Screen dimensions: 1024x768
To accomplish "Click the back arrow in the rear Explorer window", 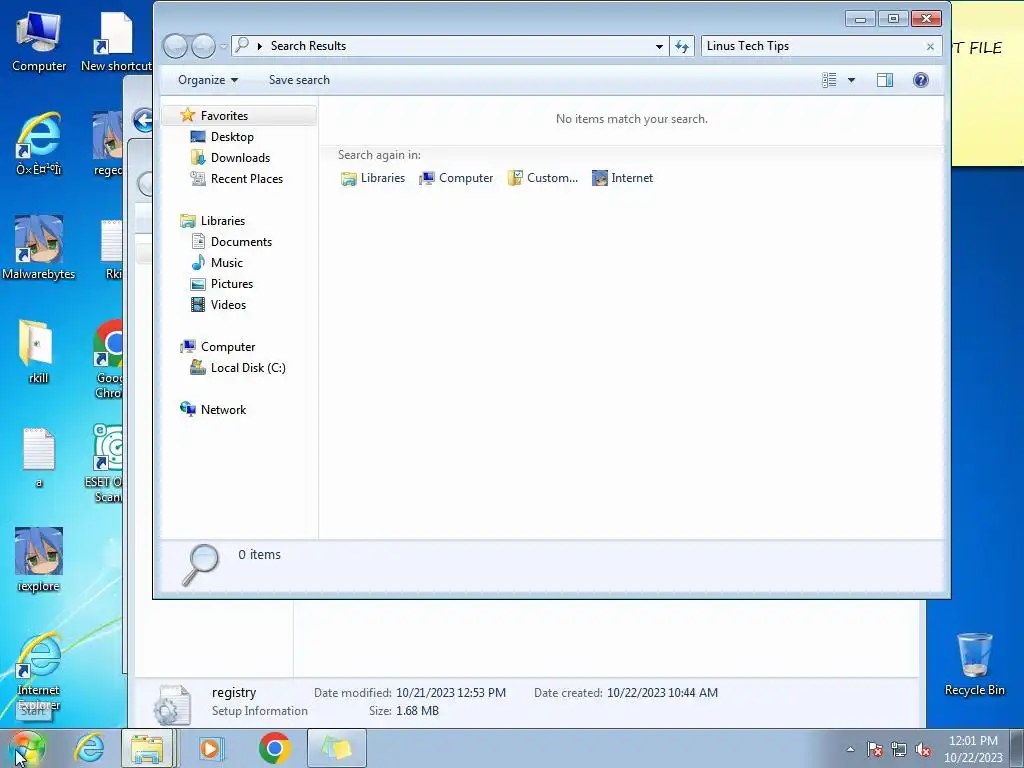I will click(142, 120).
